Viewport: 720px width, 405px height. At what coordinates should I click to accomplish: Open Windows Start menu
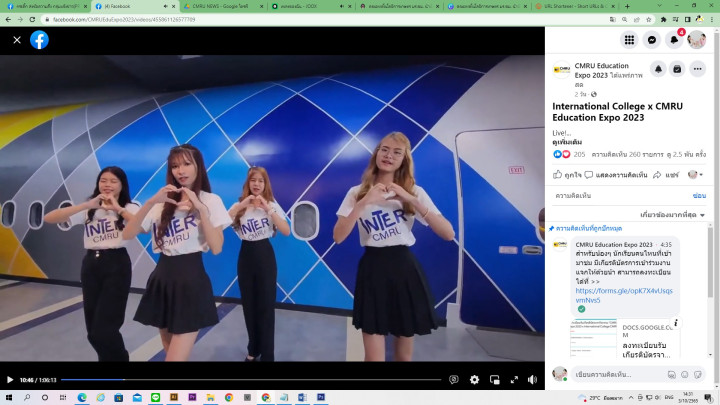coord(8,398)
